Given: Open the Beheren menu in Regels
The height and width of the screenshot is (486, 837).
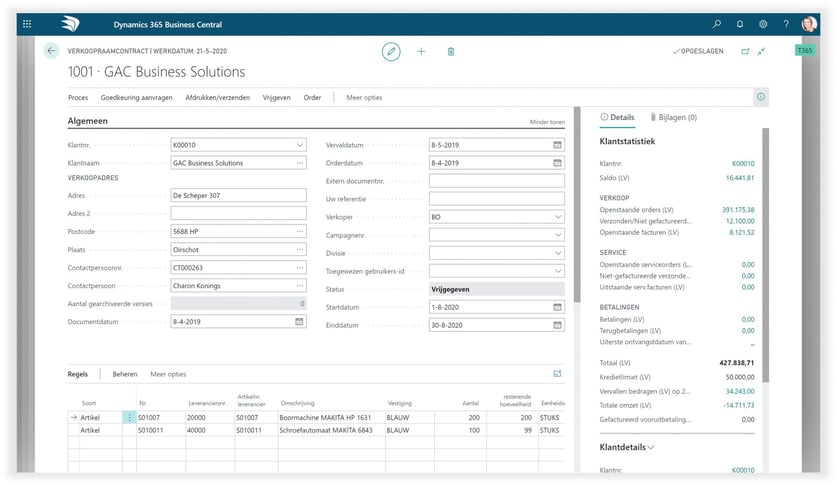Looking at the screenshot, I should [x=125, y=374].
